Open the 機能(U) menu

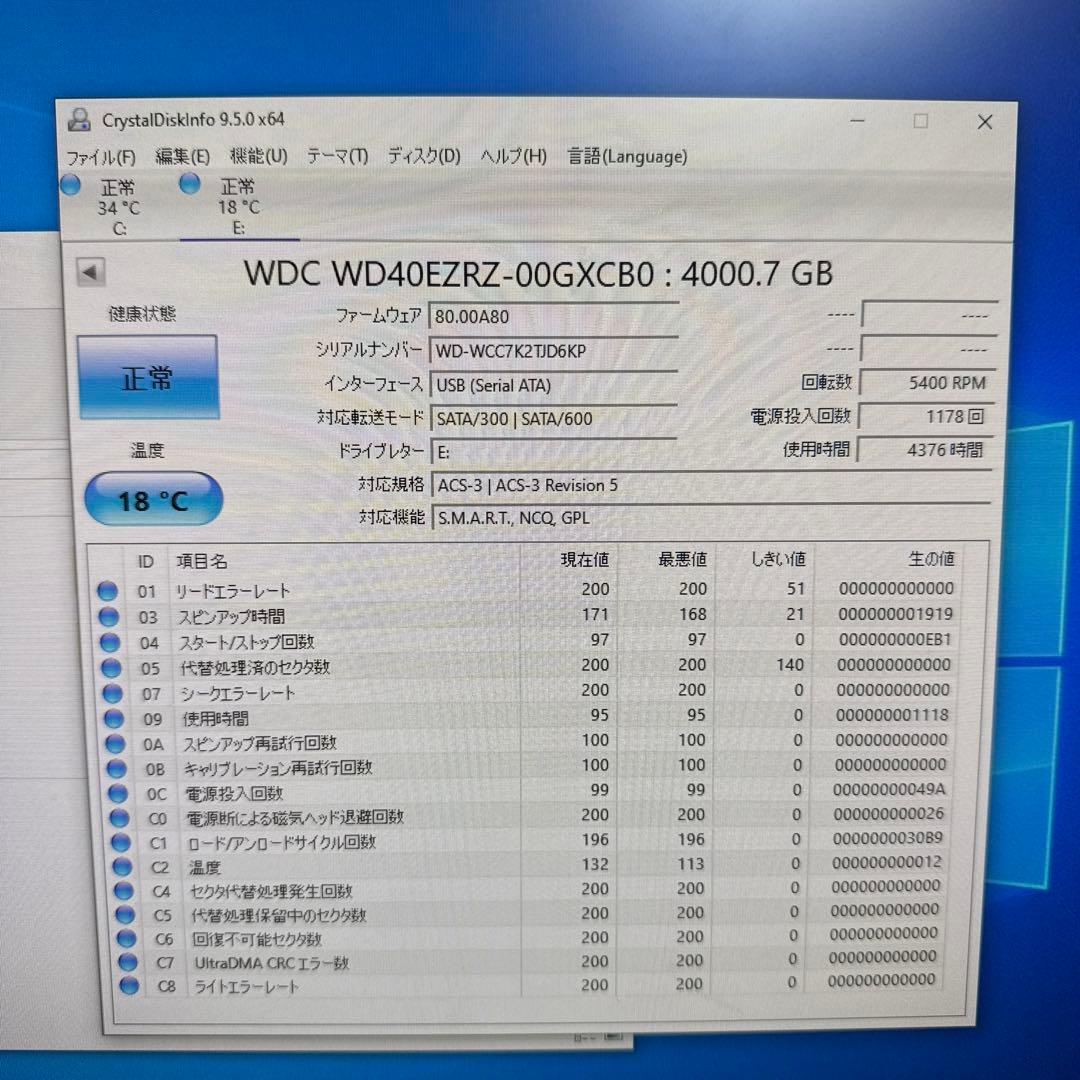(258, 156)
